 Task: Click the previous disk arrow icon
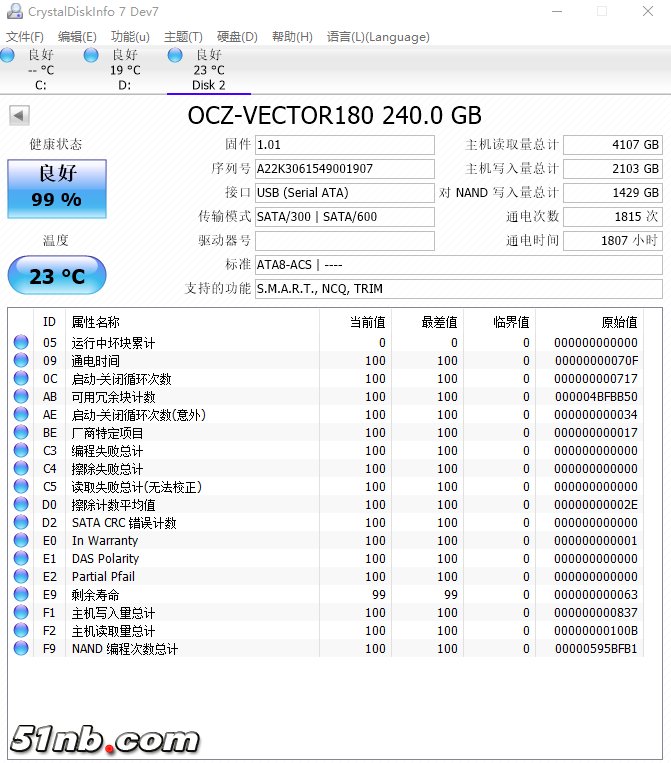[x=19, y=116]
